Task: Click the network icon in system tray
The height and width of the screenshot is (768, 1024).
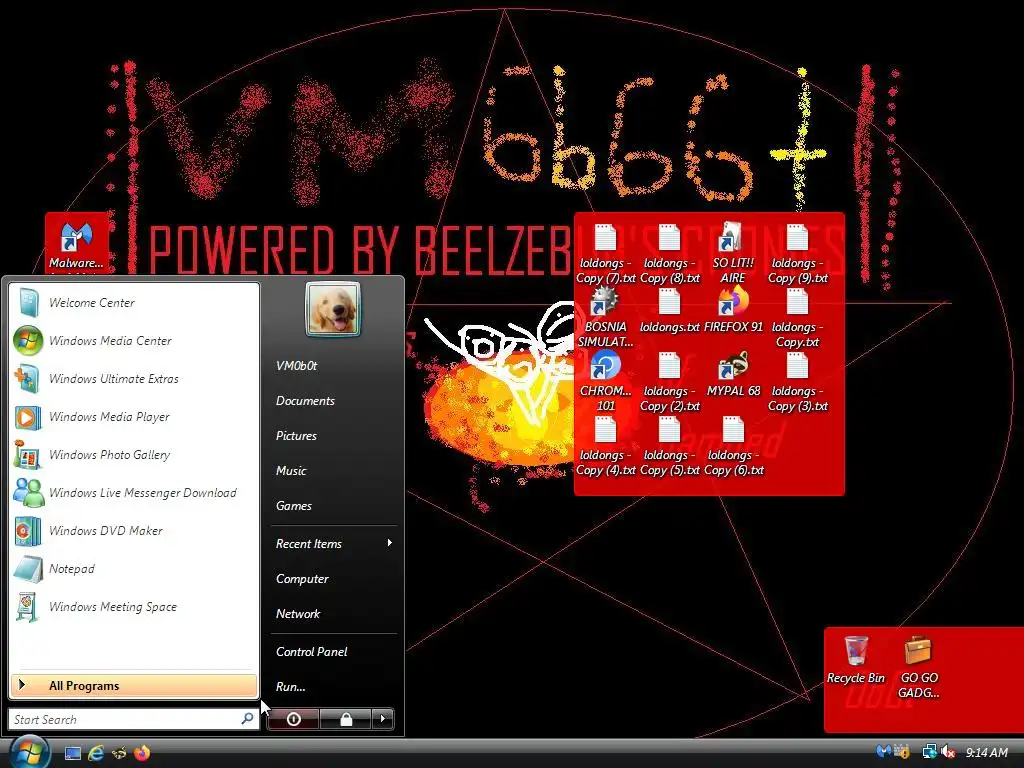Action: [929, 752]
